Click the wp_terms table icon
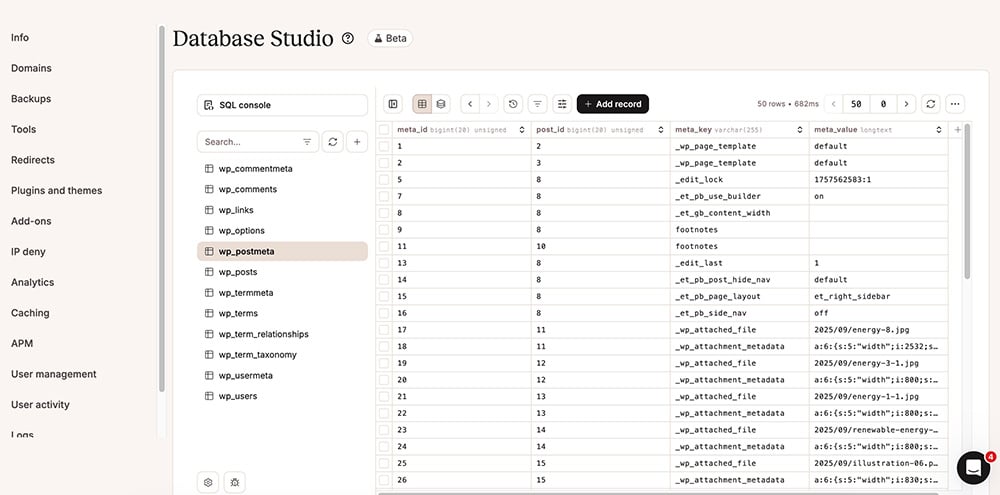The height and width of the screenshot is (495, 1000). click(x=209, y=313)
